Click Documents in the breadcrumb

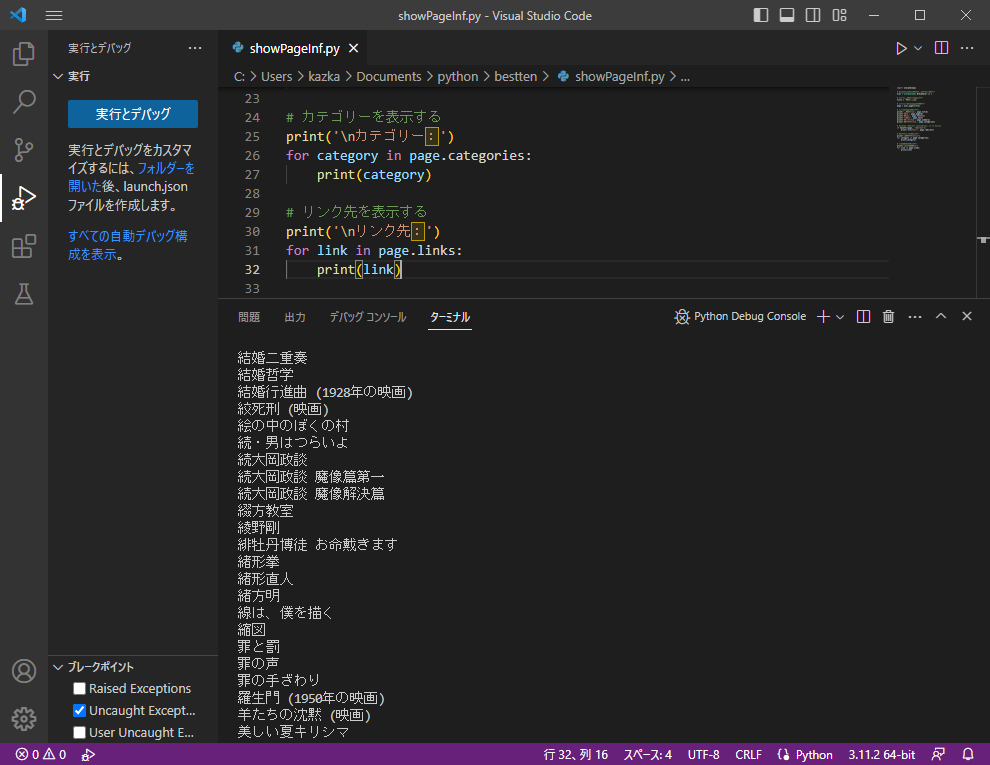(388, 76)
